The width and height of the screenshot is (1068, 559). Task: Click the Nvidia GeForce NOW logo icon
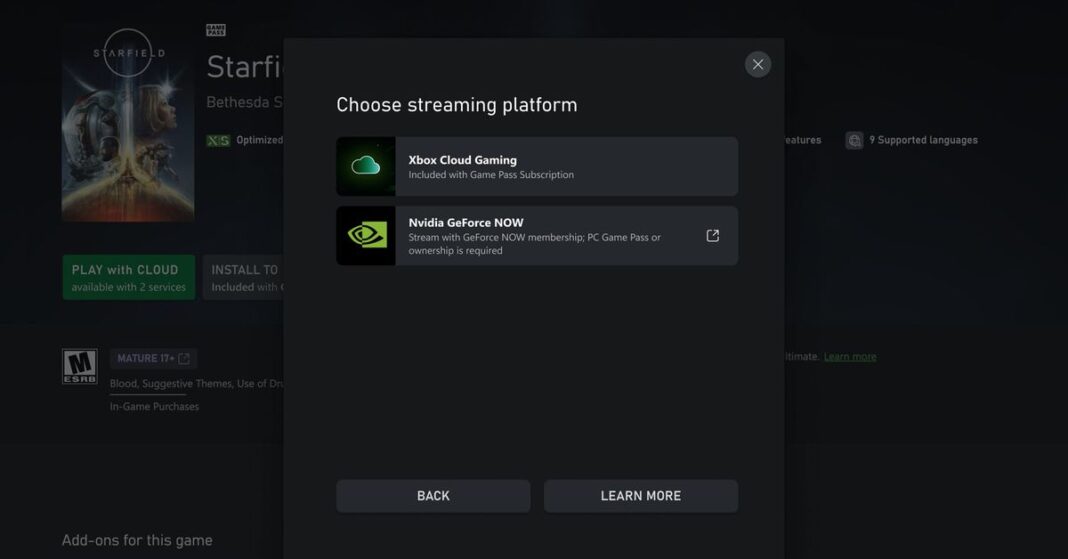pyautogui.click(x=366, y=236)
